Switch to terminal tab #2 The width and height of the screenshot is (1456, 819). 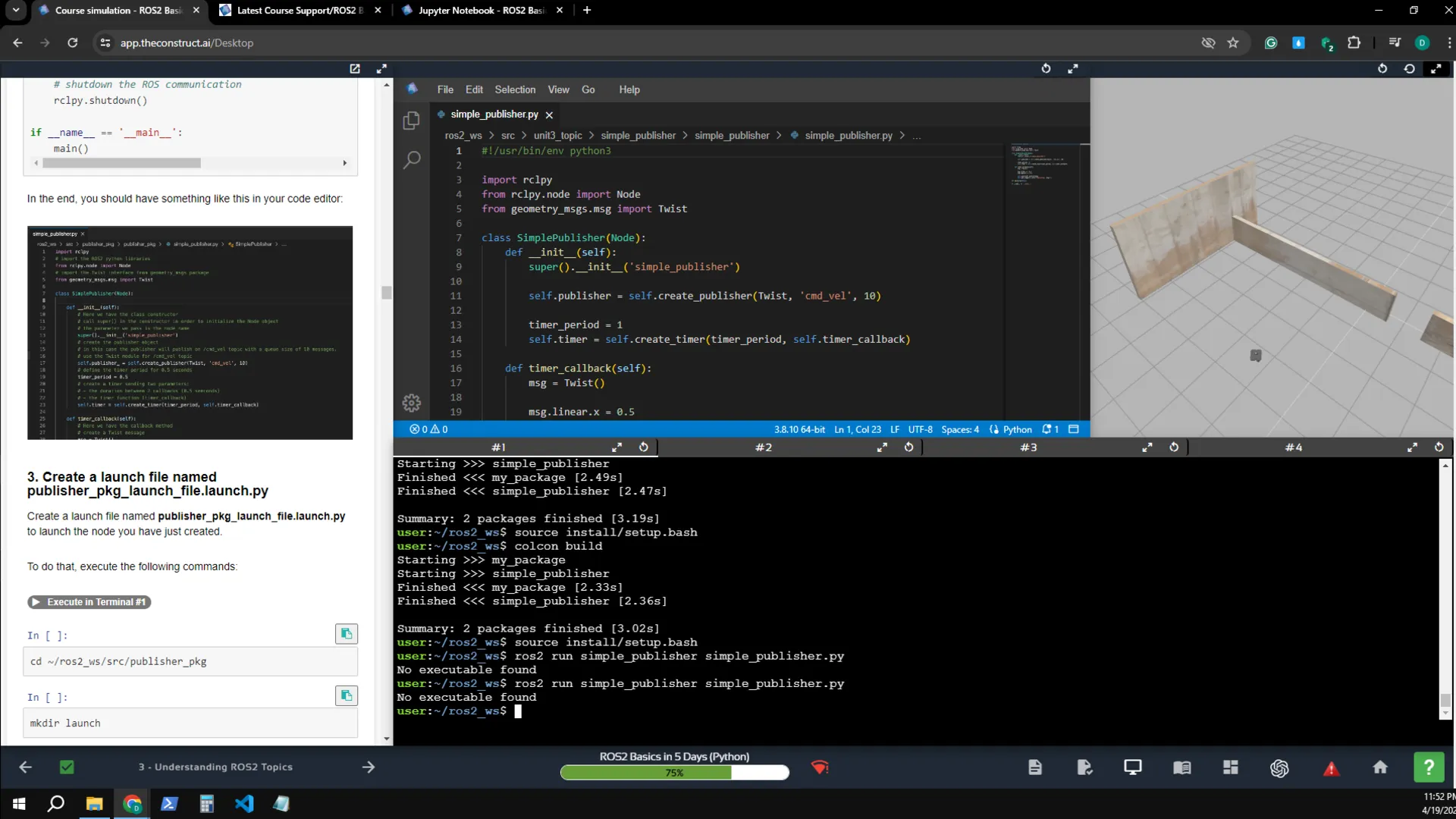764,447
